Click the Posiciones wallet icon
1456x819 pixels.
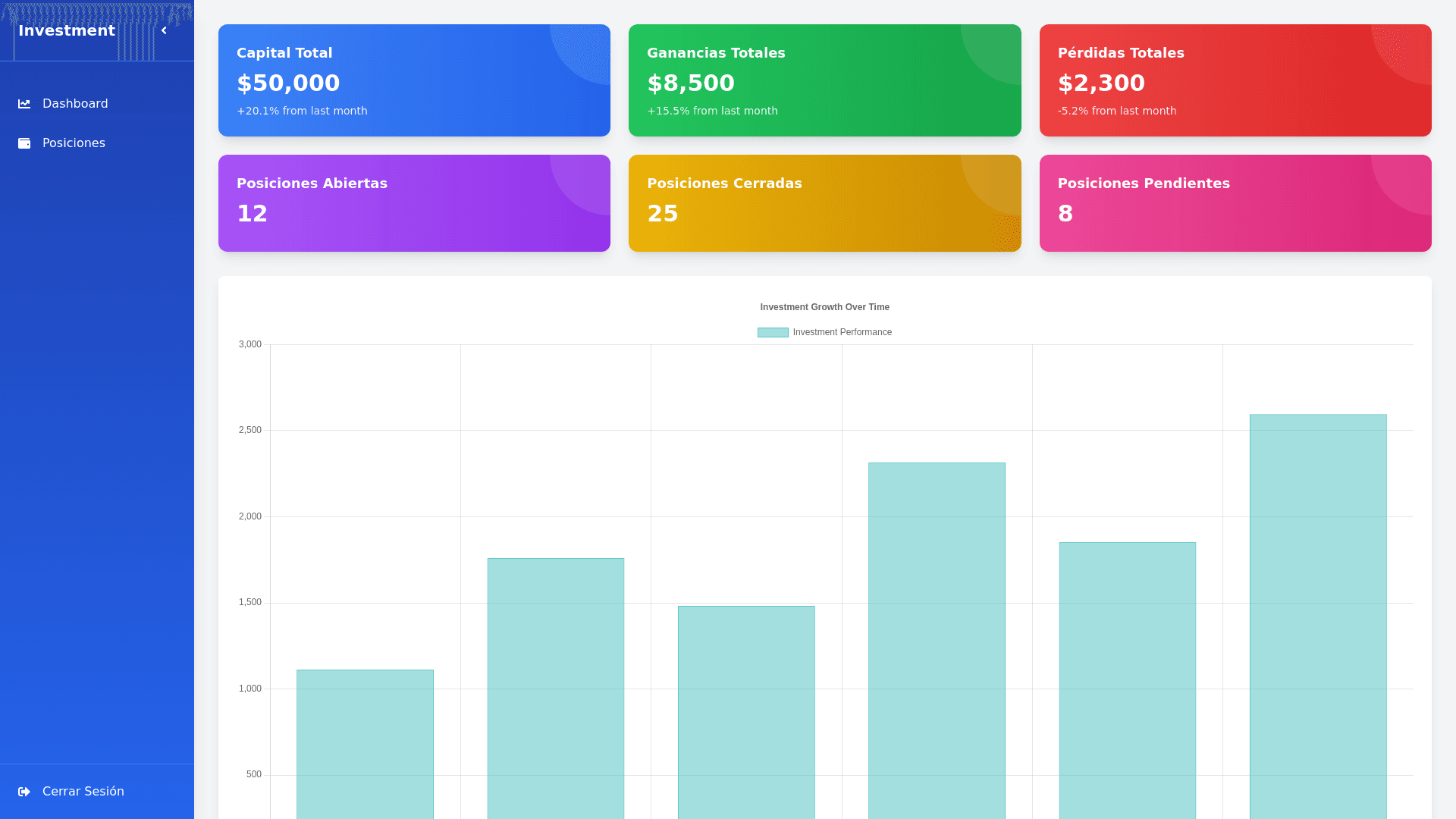coord(24,143)
